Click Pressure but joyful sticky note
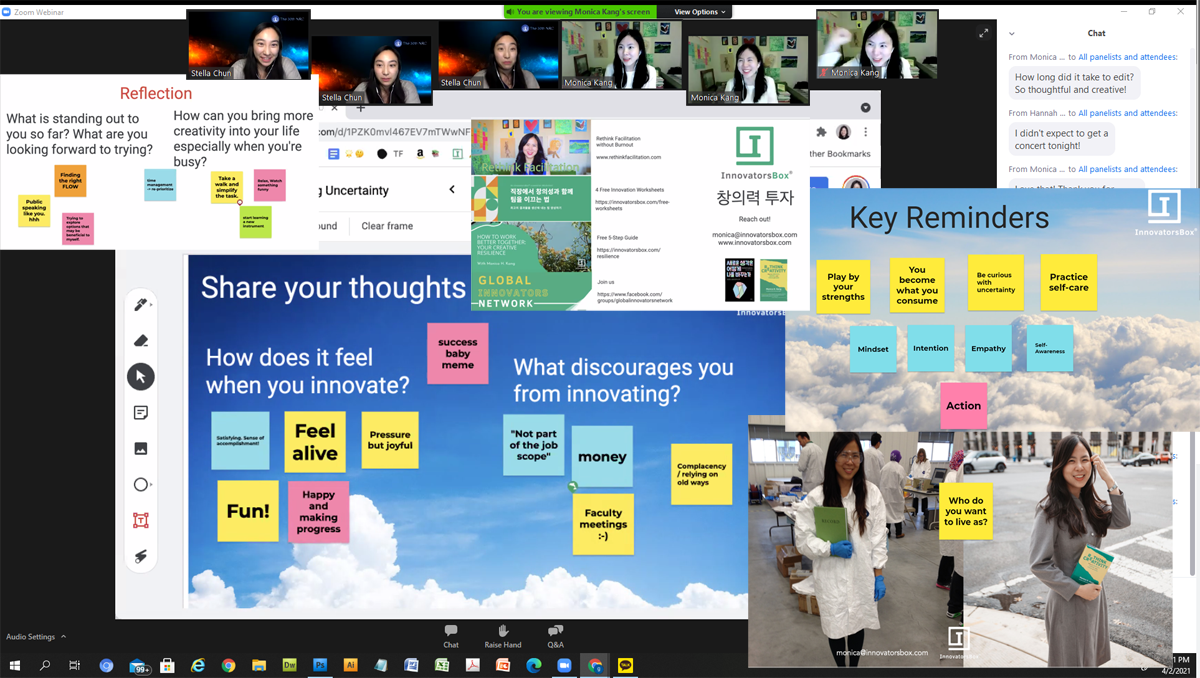 (x=390, y=440)
